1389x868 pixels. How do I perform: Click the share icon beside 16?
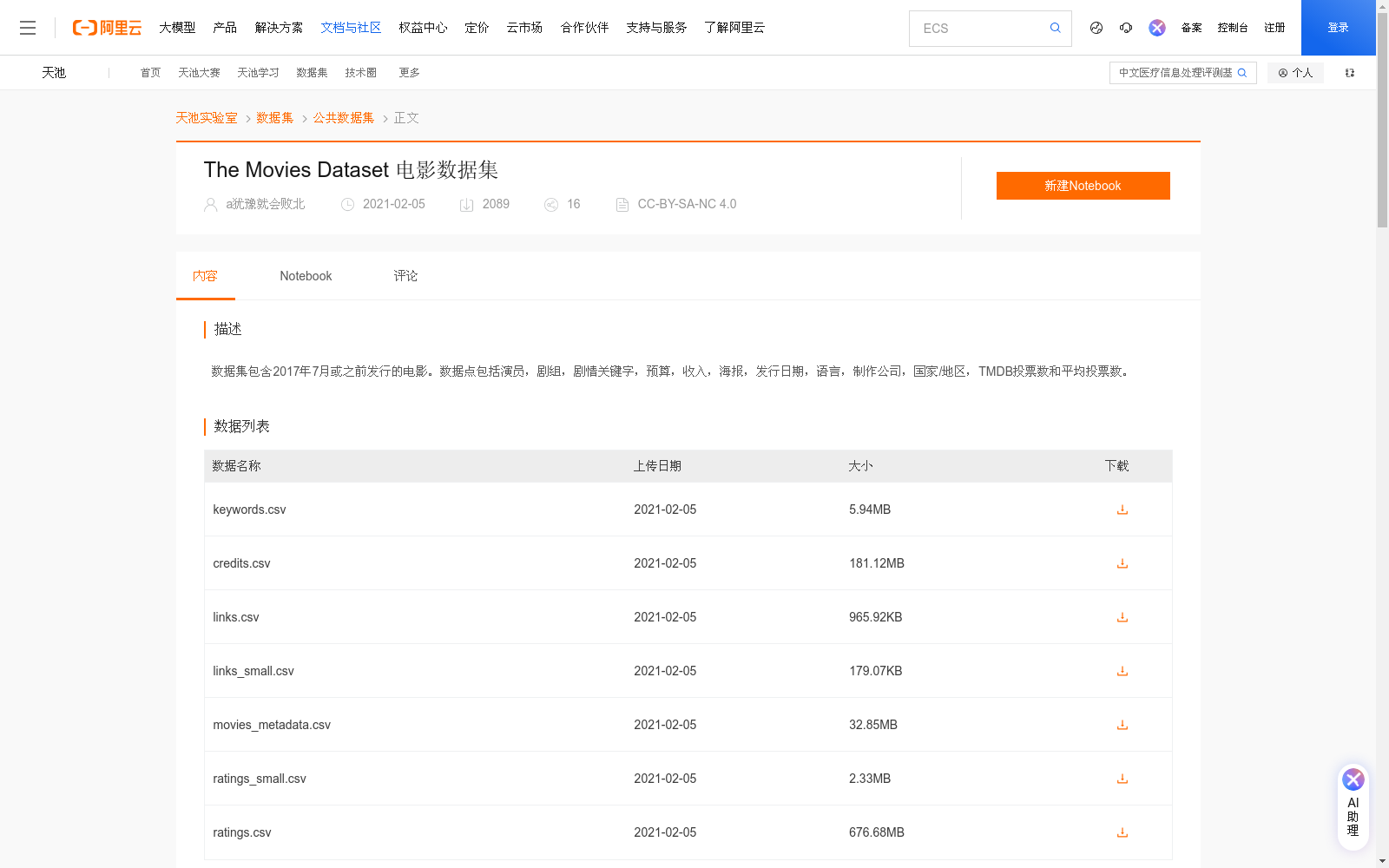pyautogui.click(x=551, y=205)
